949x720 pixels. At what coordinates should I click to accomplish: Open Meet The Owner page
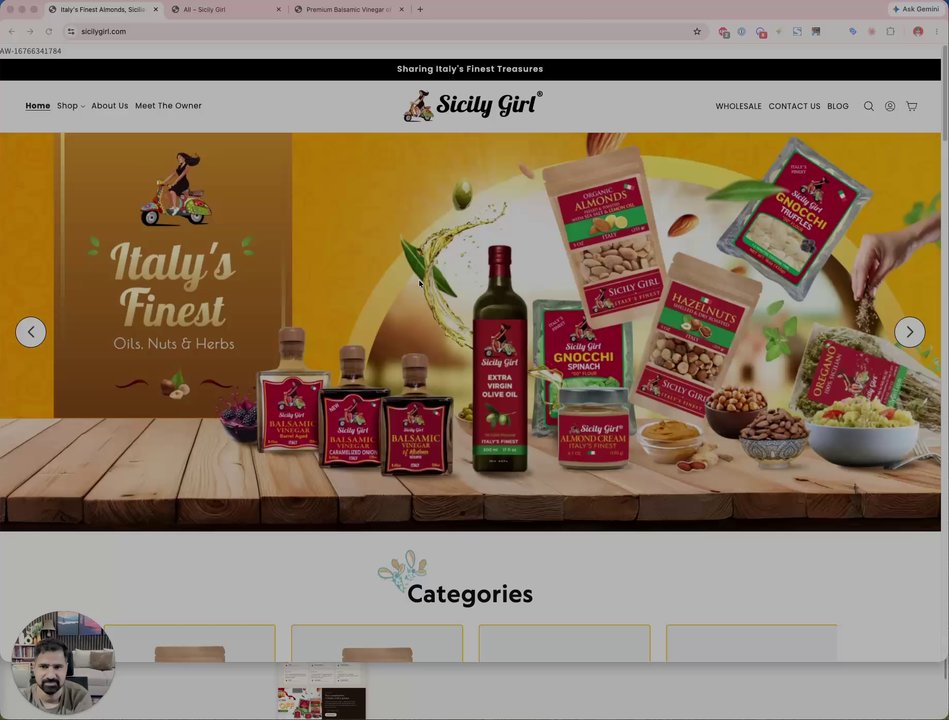[168, 106]
